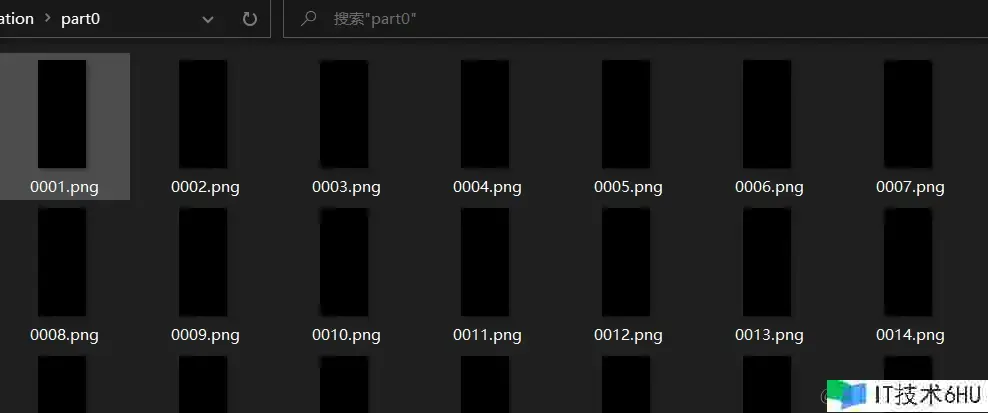Click the search magnifier icon
Image resolution: width=988 pixels, height=413 pixels.
(308, 19)
